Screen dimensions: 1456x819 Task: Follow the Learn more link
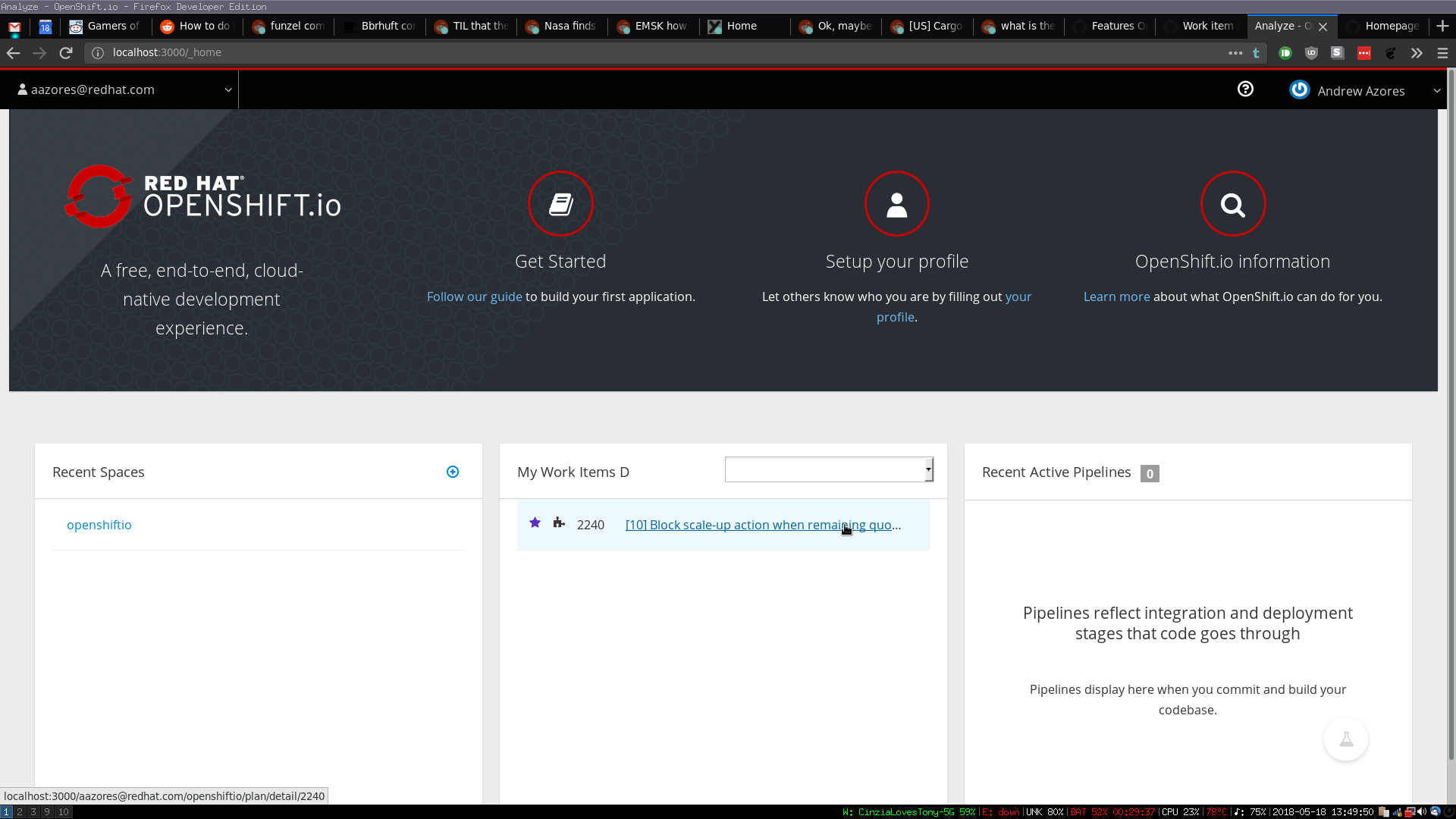(x=1116, y=297)
